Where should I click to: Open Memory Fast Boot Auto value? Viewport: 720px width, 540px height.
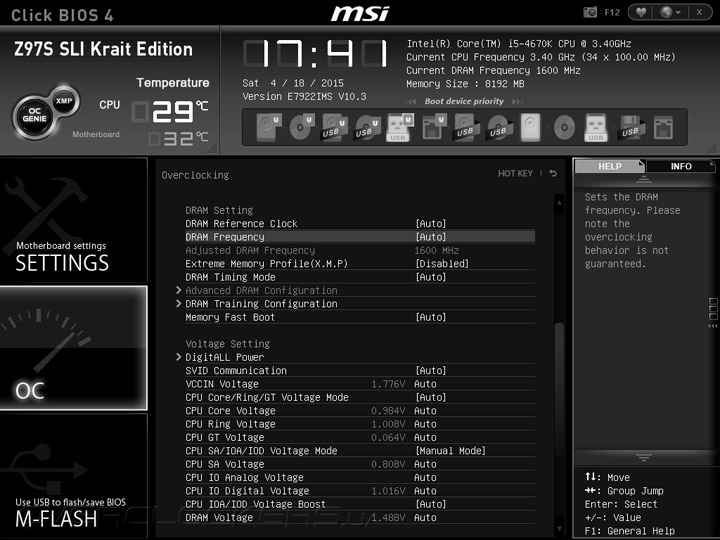point(431,317)
